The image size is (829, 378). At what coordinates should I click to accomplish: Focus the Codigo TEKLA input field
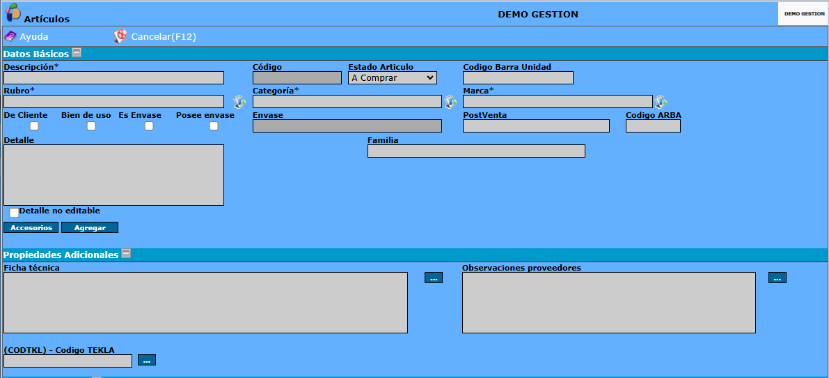[x=68, y=361]
